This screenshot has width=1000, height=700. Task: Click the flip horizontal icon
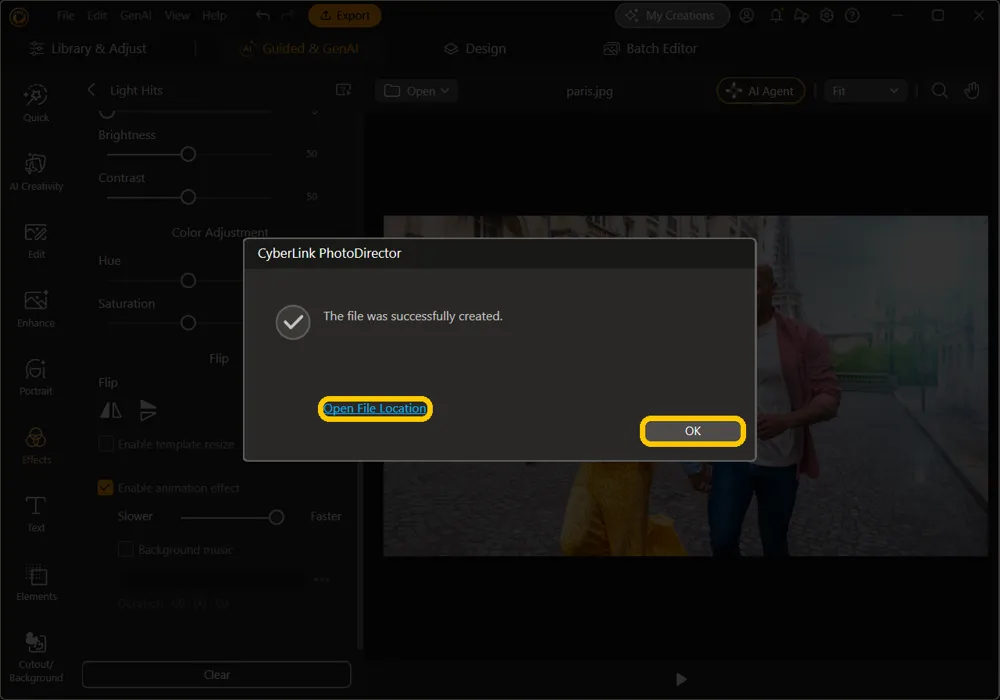point(111,410)
